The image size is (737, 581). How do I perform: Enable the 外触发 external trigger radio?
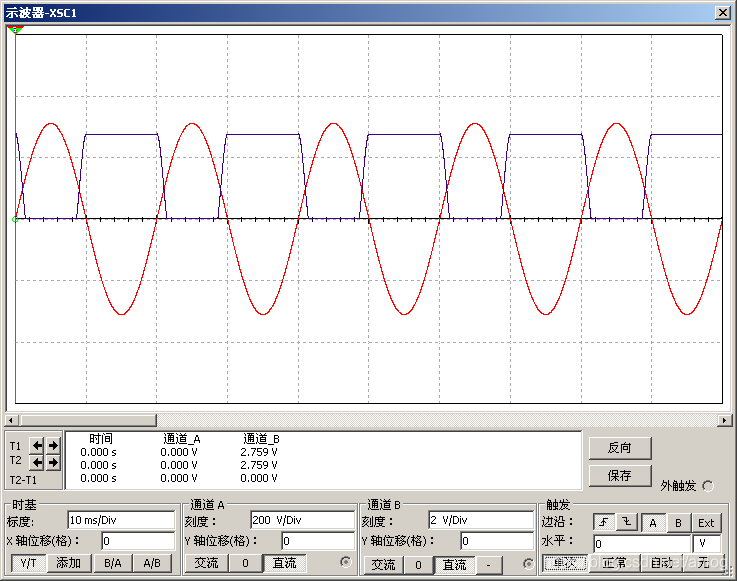point(707,486)
